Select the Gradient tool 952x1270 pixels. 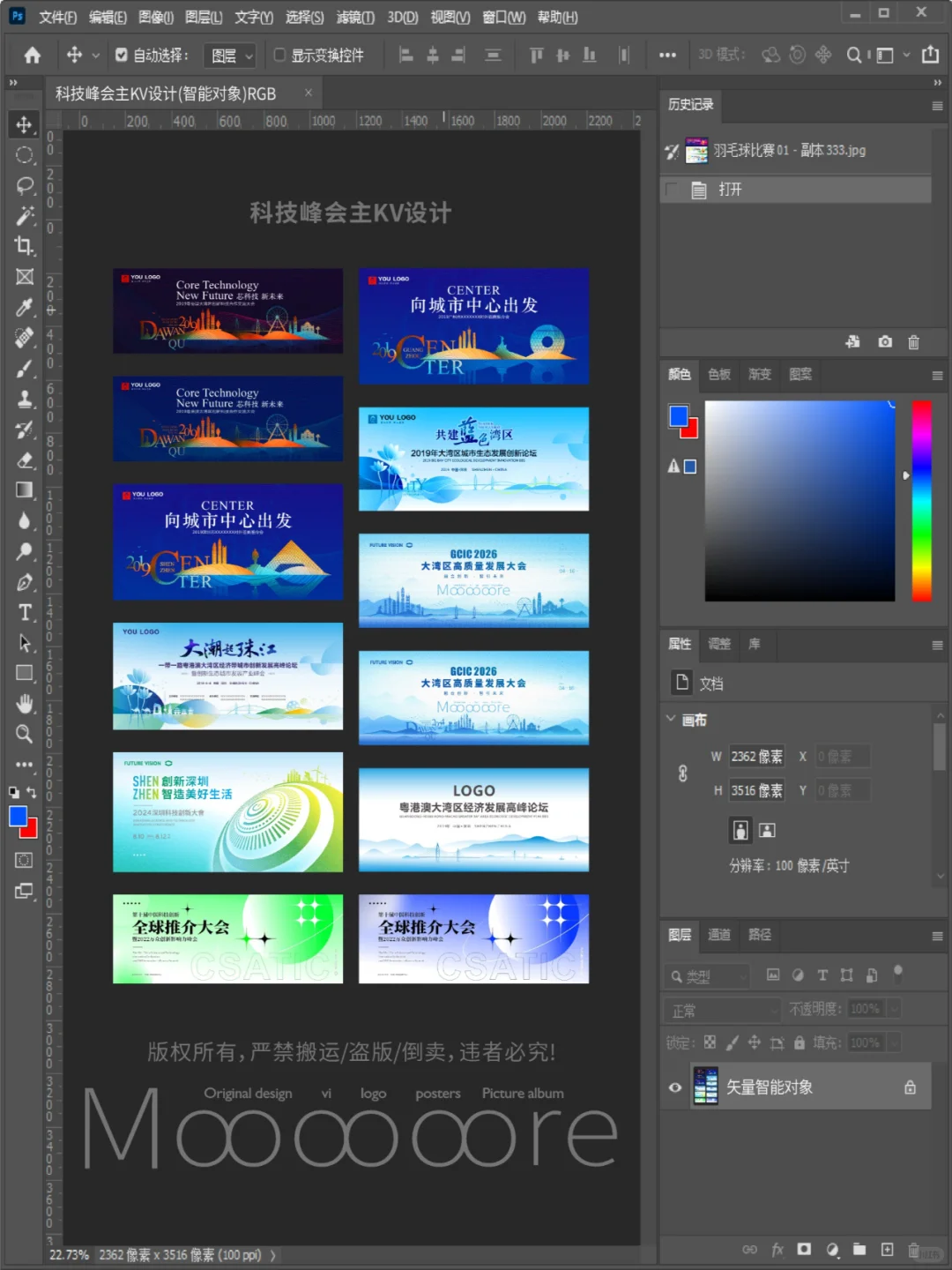point(25,490)
